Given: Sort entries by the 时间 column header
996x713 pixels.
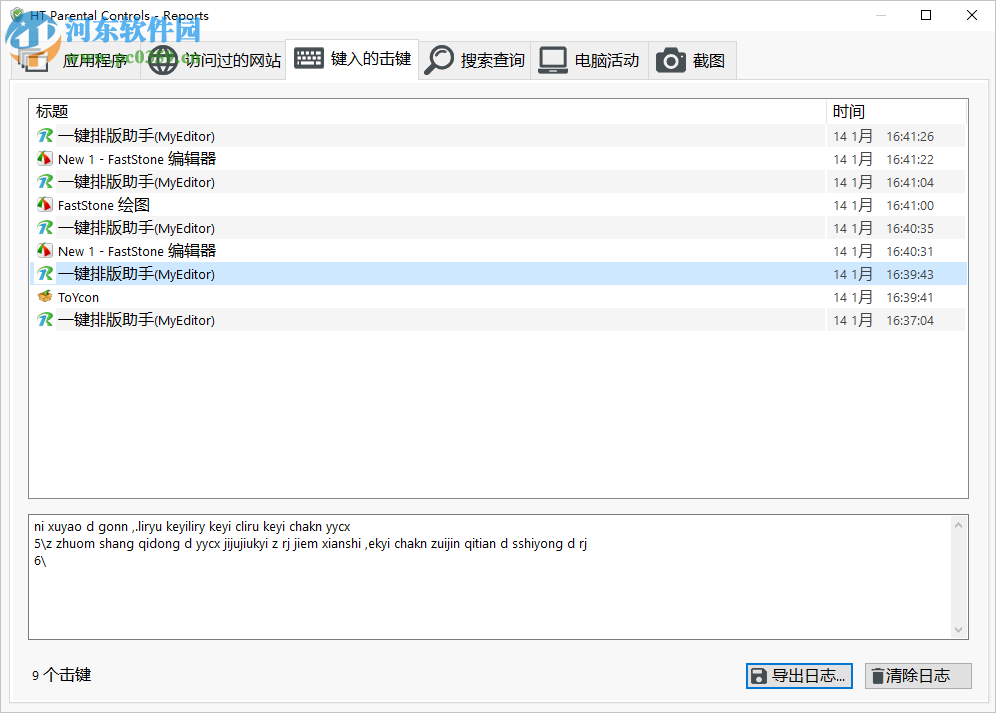Looking at the screenshot, I should pyautogui.click(x=848, y=111).
